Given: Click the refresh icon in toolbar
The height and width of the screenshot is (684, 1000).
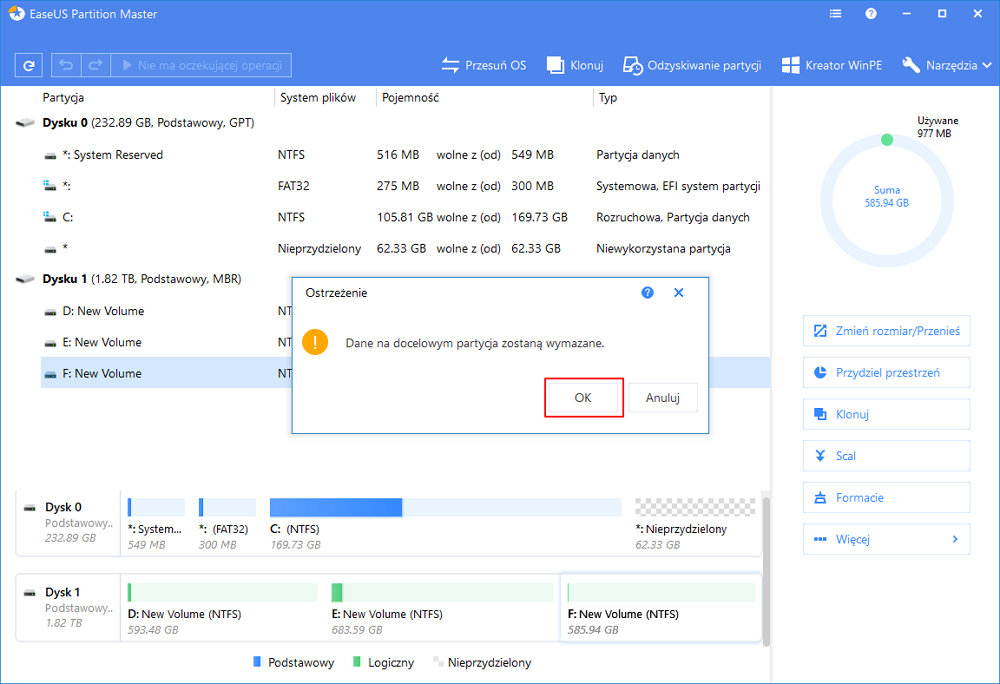Looking at the screenshot, I should (29, 65).
